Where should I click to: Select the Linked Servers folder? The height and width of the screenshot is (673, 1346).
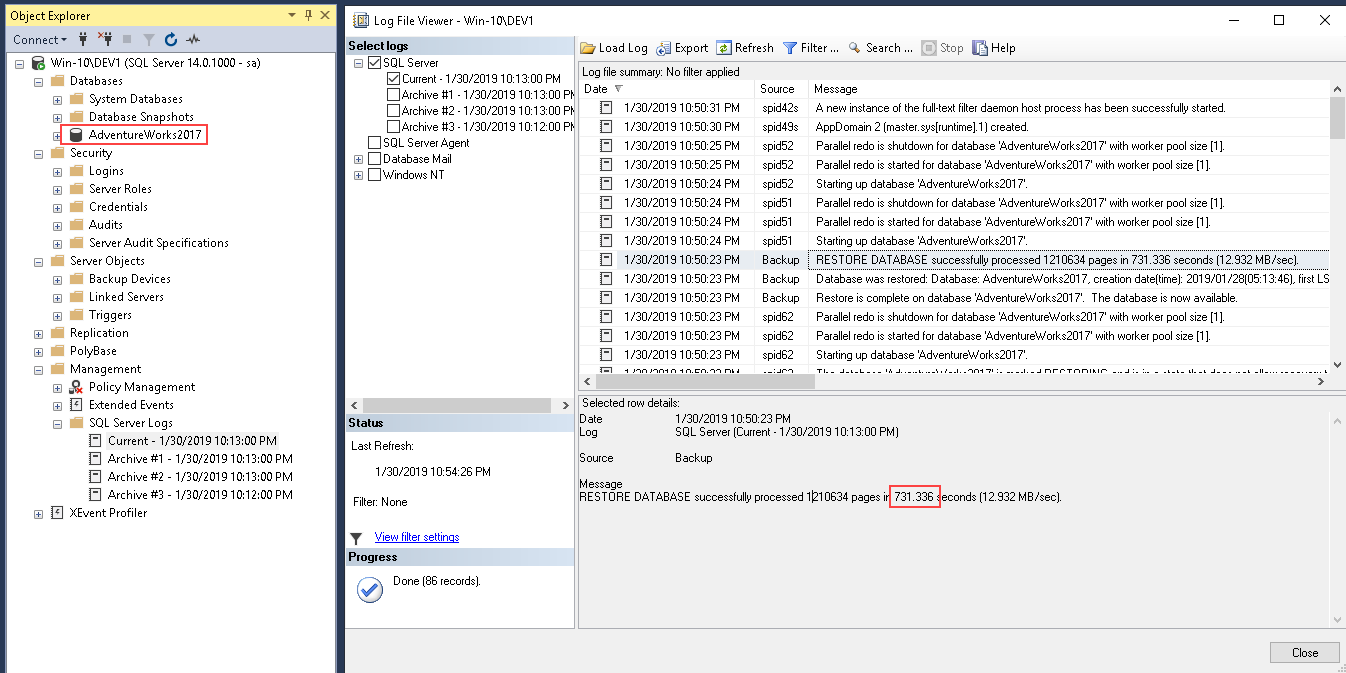click(x=127, y=297)
